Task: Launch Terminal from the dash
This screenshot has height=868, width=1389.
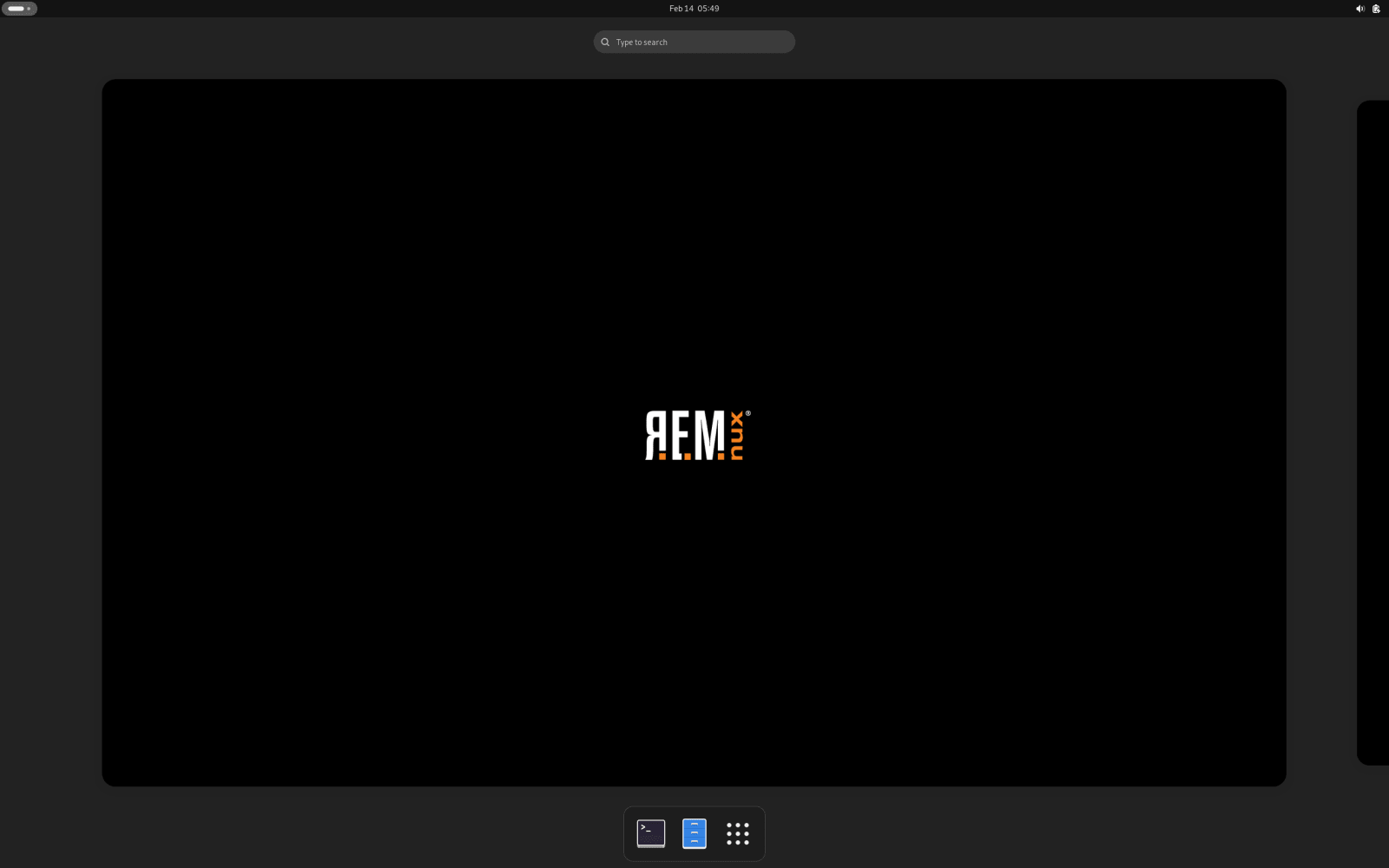Action: tap(650, 833)
